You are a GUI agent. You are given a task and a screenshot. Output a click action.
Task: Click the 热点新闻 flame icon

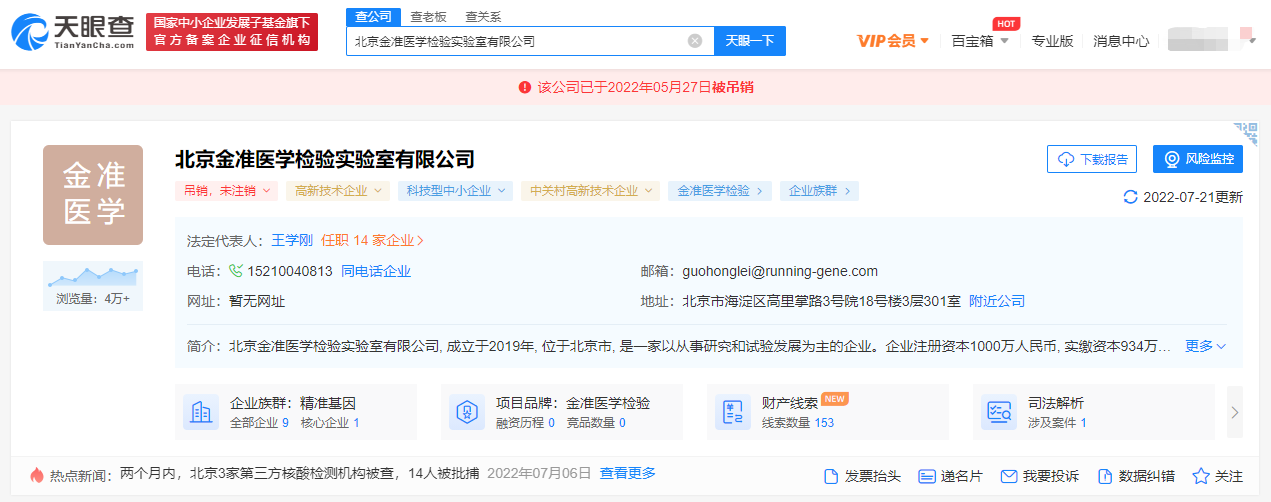37,475
